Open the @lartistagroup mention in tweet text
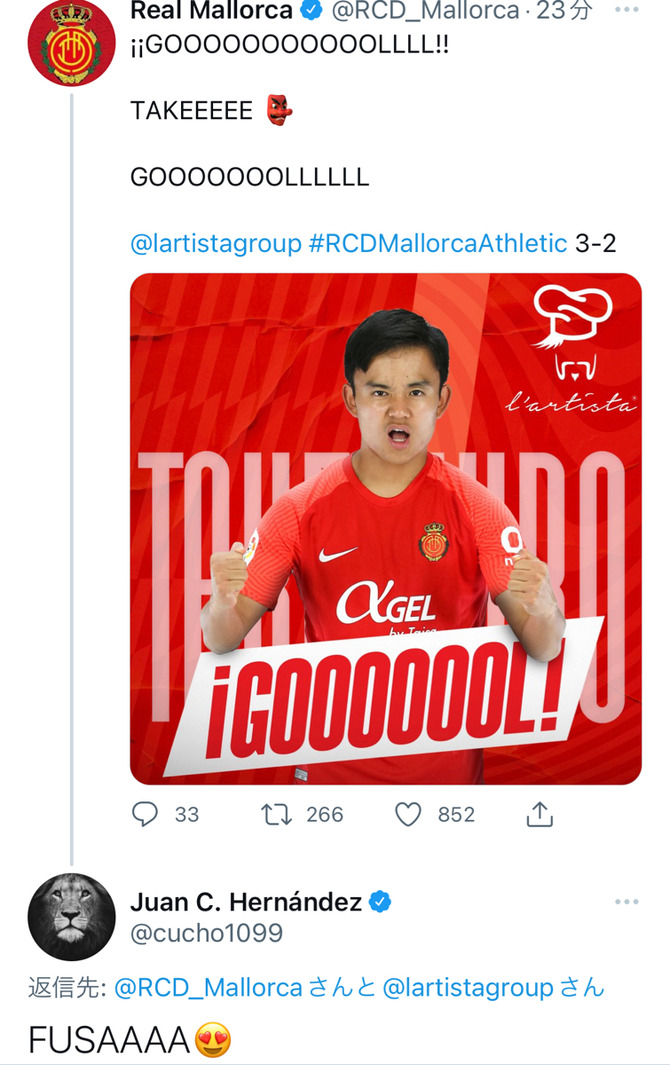Screen dimensions: 670x1065 [x=215, y=243]
